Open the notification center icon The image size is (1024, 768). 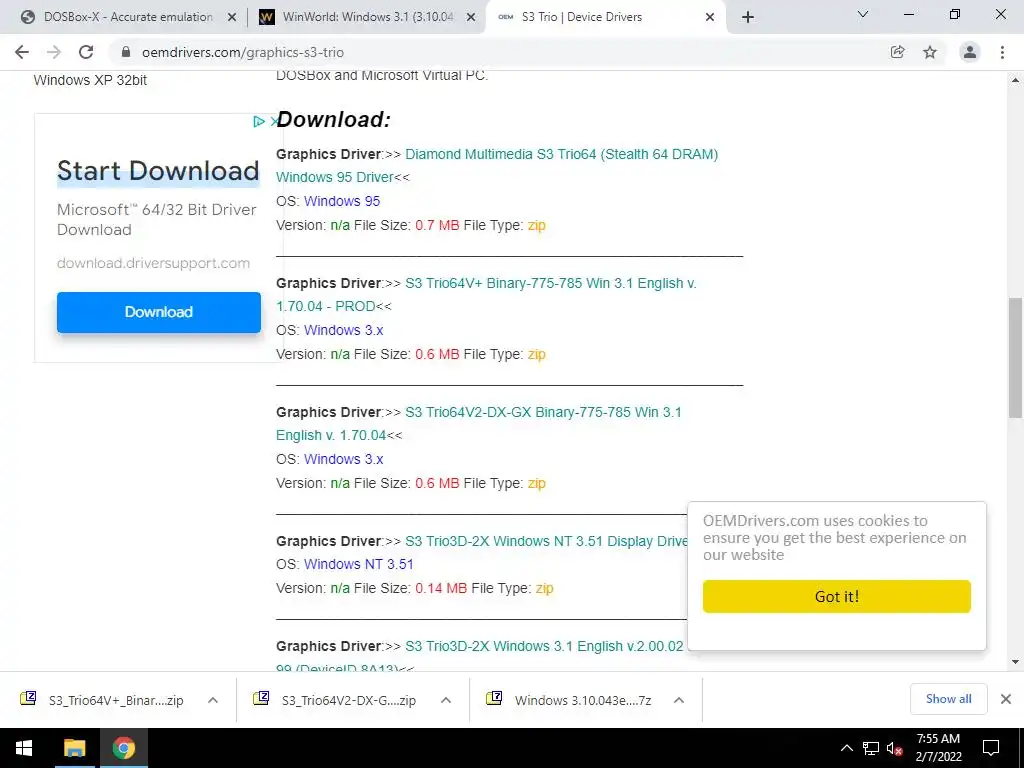(991, 748)
